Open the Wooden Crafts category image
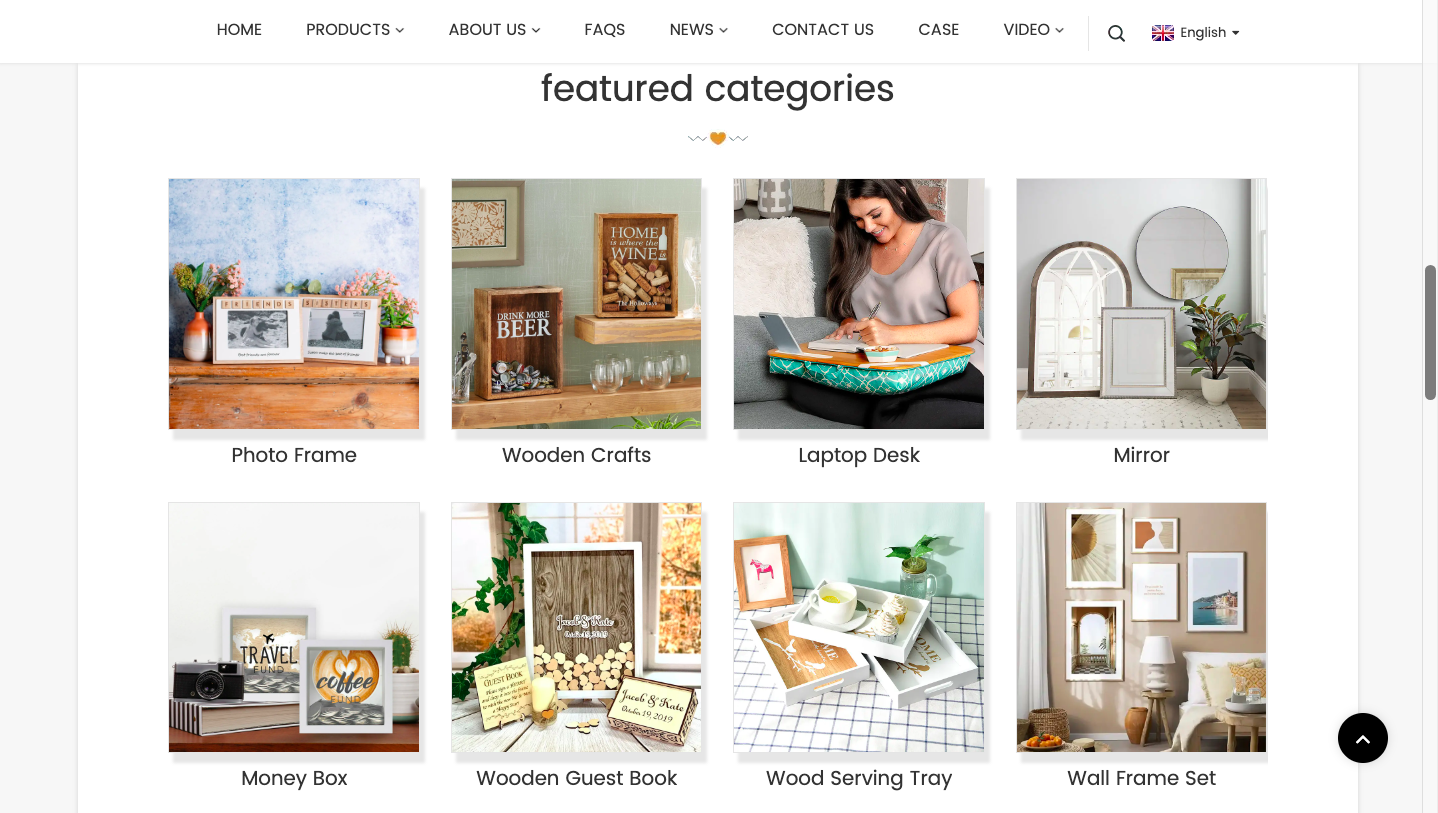The width and height of the screenshot is (1438, 813). coord(576,304)
